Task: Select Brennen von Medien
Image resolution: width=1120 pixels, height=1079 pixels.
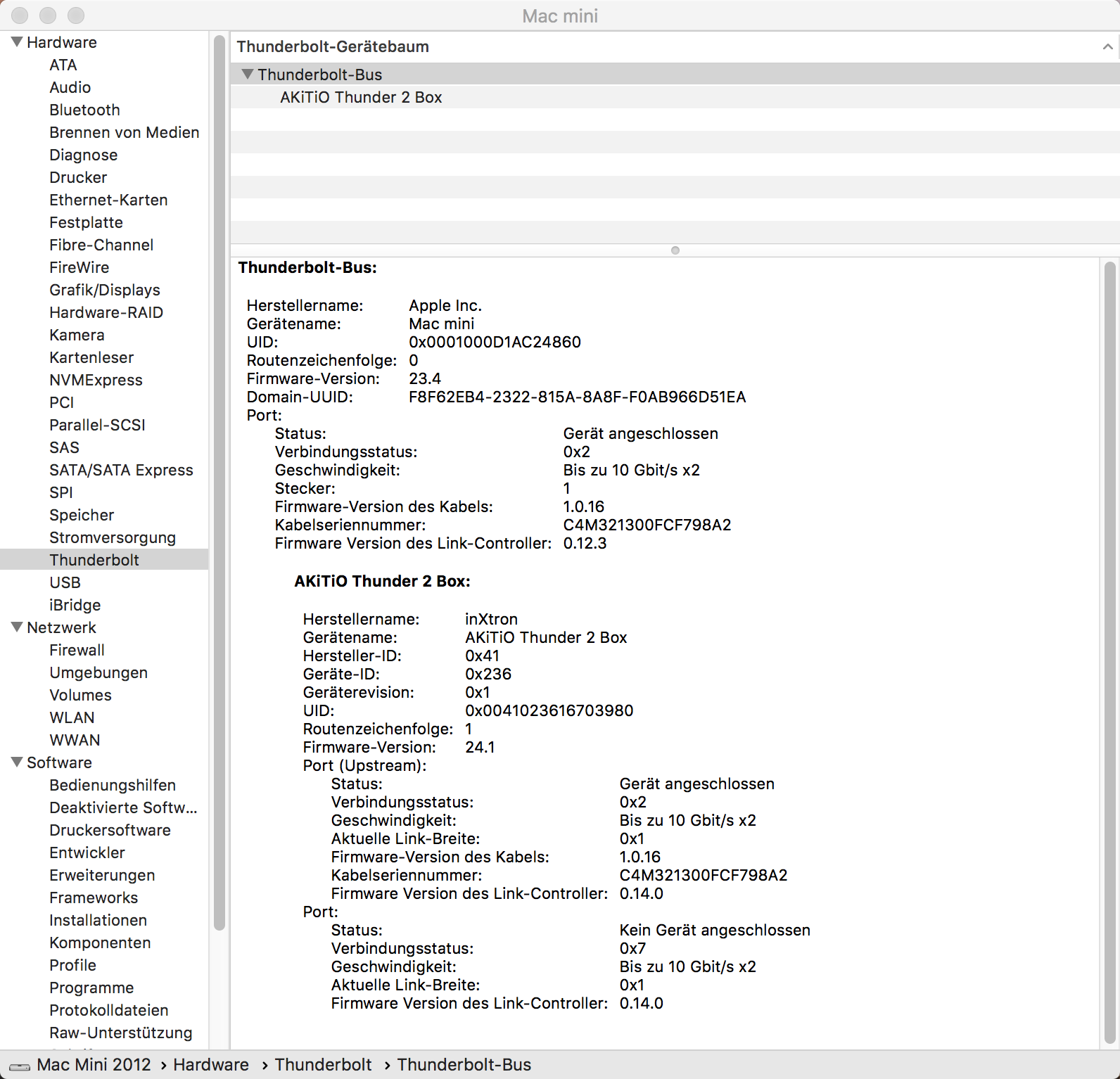Action: tap(125, 132)
